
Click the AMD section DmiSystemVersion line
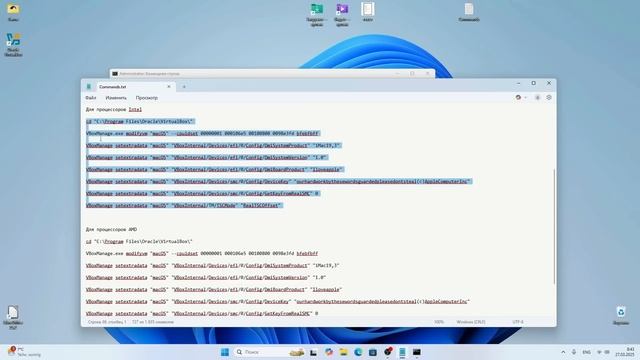coord(206,278)
